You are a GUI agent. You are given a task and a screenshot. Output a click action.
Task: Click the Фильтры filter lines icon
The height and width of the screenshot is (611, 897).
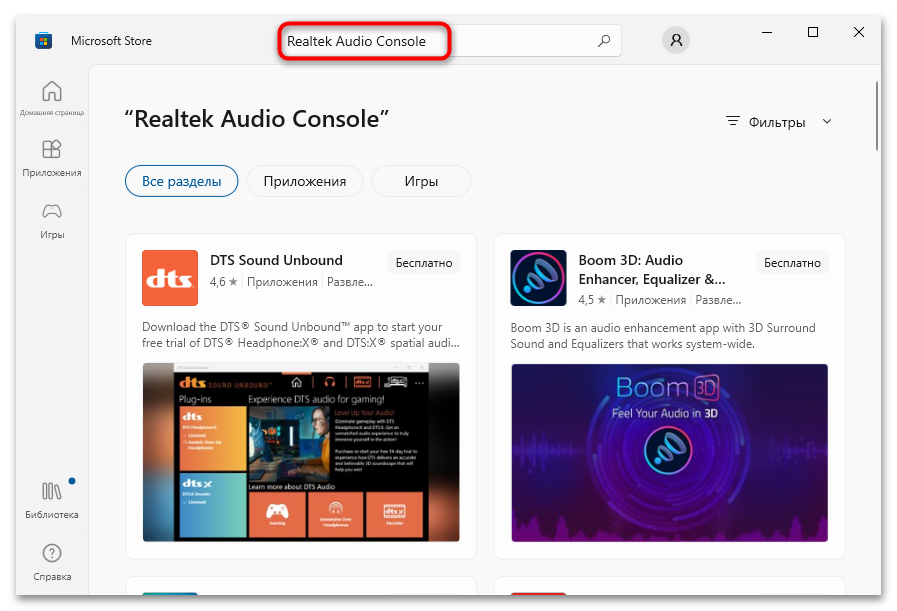[x=733, y=121]
